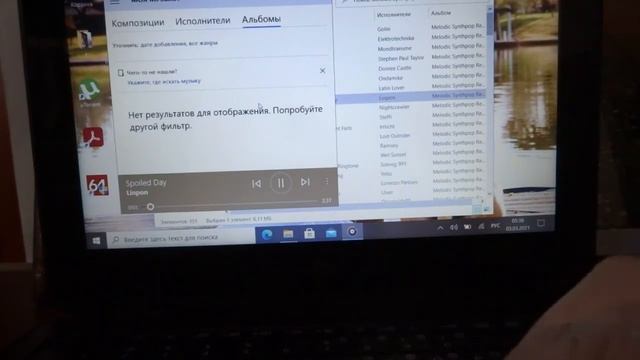Image resolution: width=640 pixels, height=360 pixels.
Task: Click the link about where to find music
Action: 164,81
